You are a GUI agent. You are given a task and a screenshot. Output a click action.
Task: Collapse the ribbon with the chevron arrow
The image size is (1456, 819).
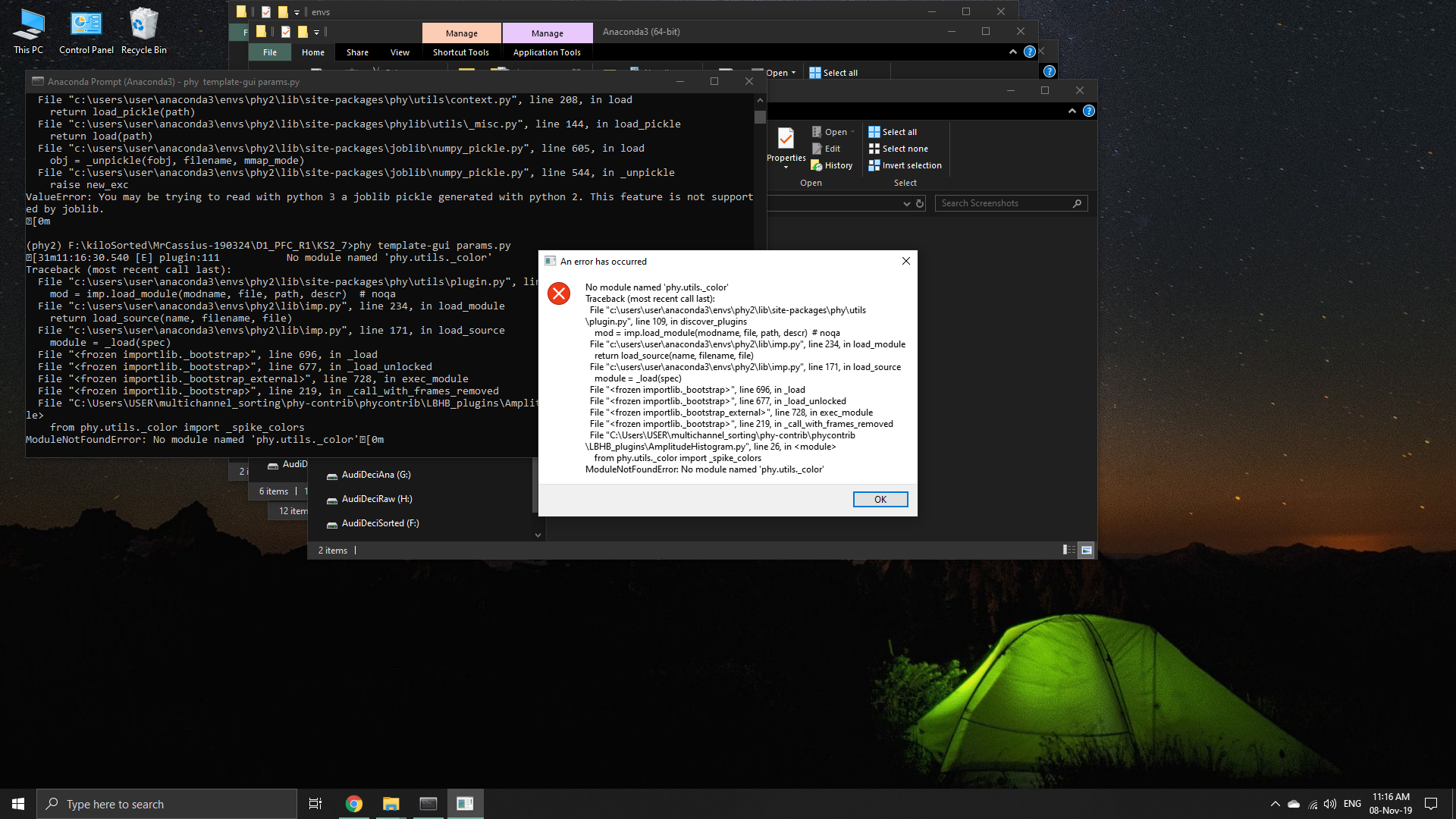(x=1072, y=111)
